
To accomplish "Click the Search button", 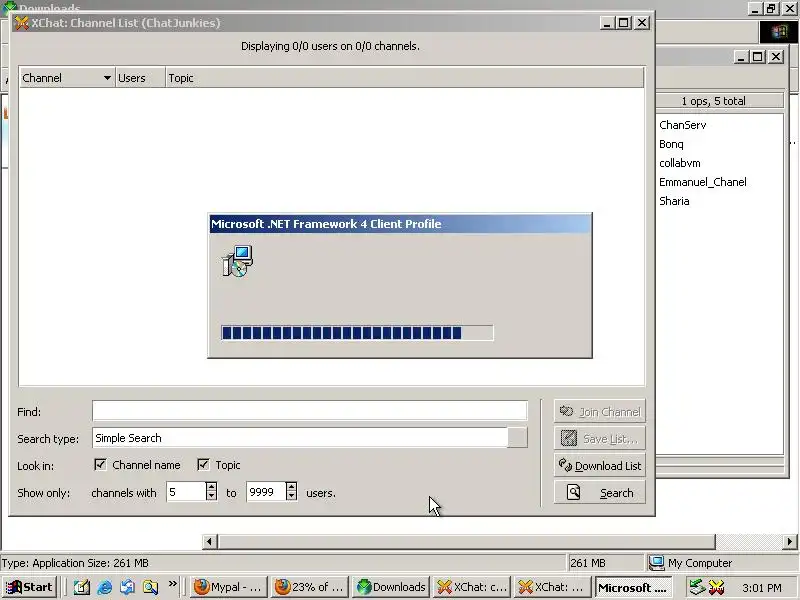I will pyautogui.click(x=600, y=492).
